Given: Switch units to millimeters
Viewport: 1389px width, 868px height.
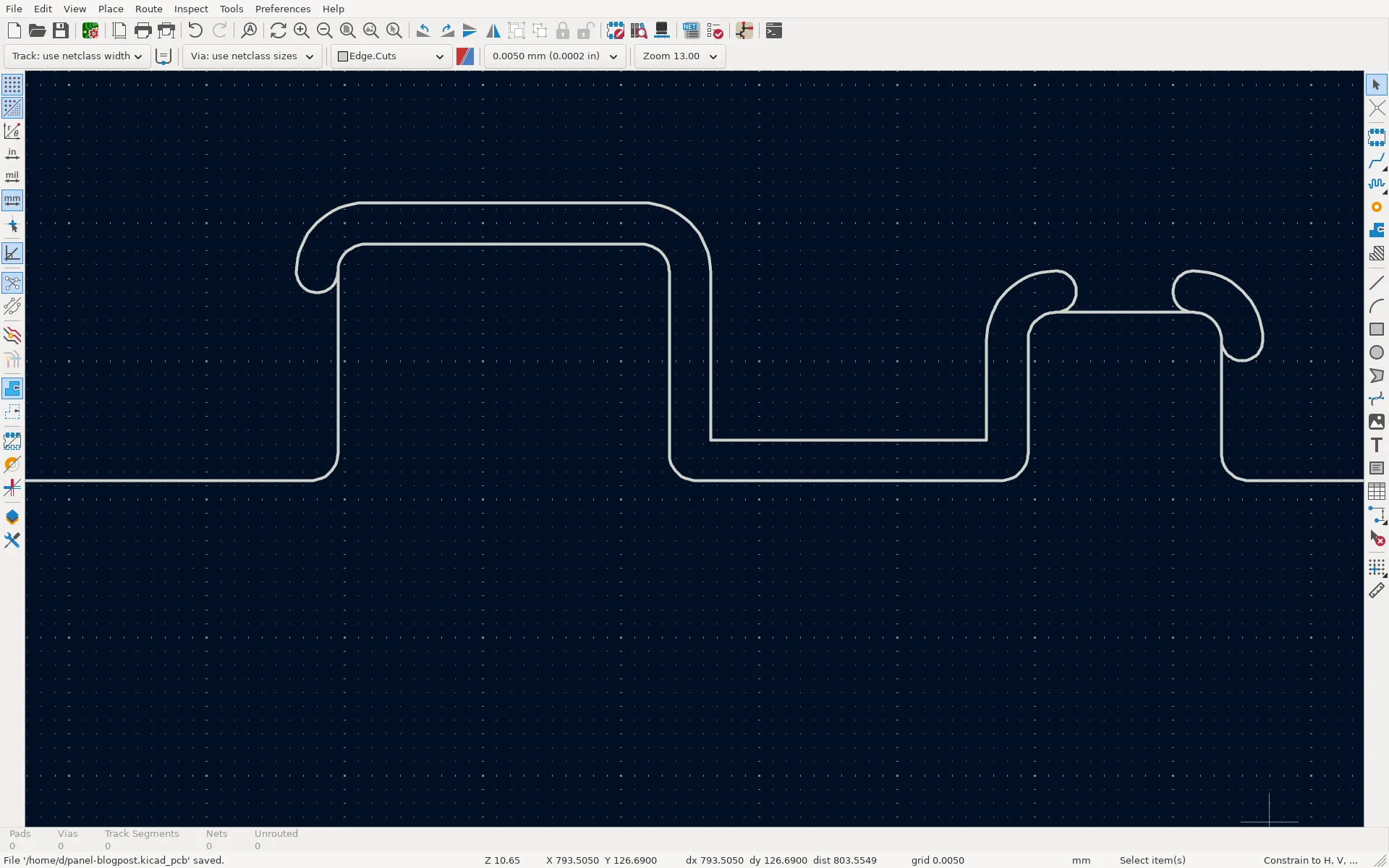Looking at the screenshot, I should pos(12,200).
